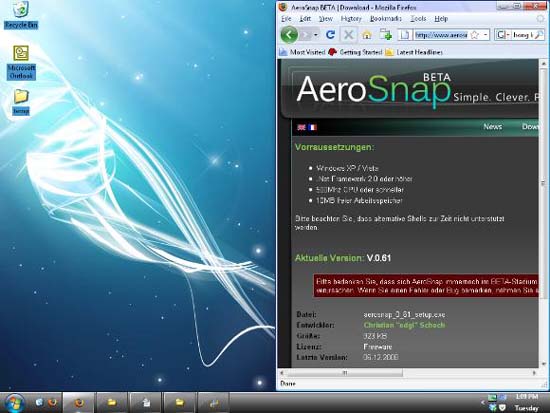Click the Vorraussetzungen heading
This screenshot has height=413, width=550.
click(x=334, y=147)
